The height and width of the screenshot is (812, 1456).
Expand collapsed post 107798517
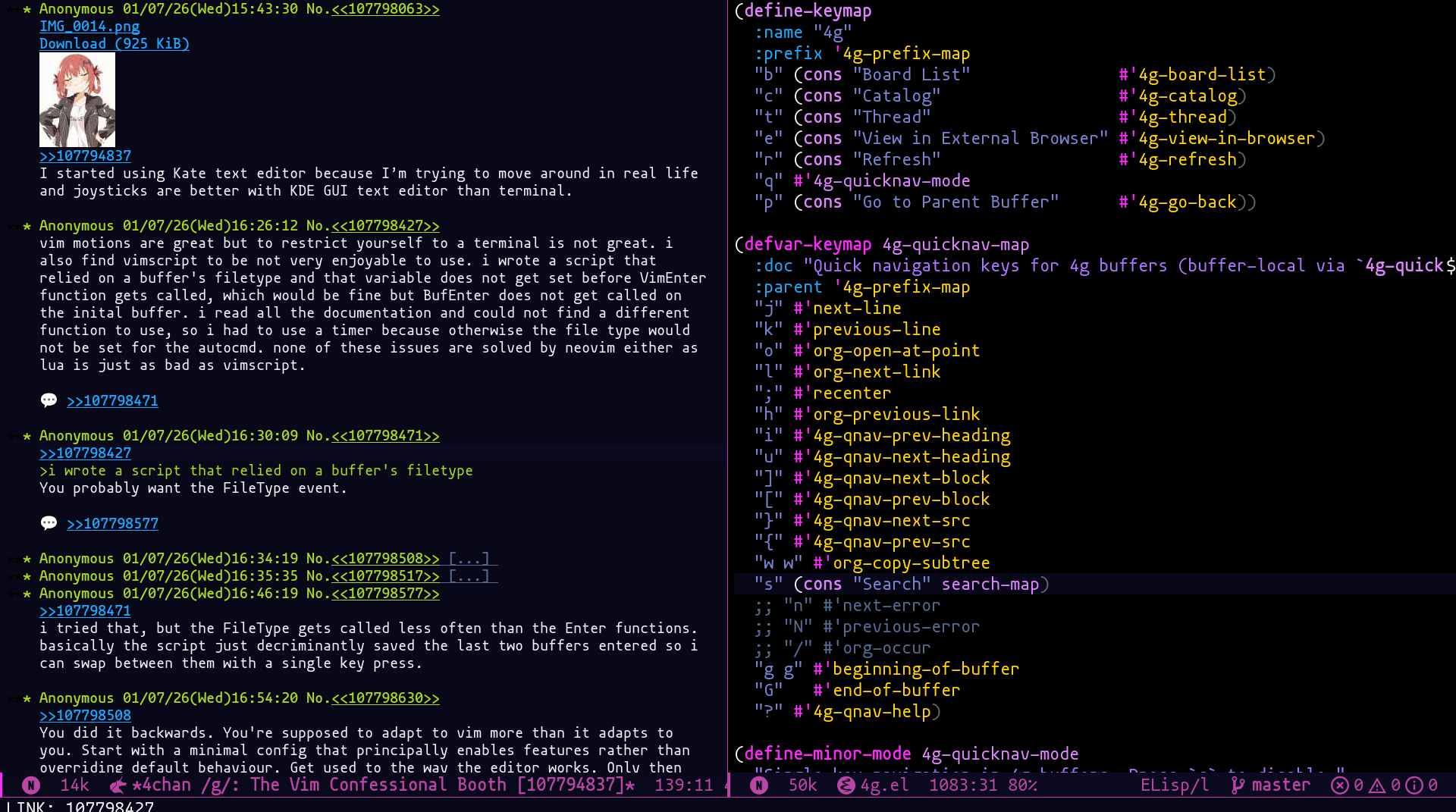coord(469,576)
